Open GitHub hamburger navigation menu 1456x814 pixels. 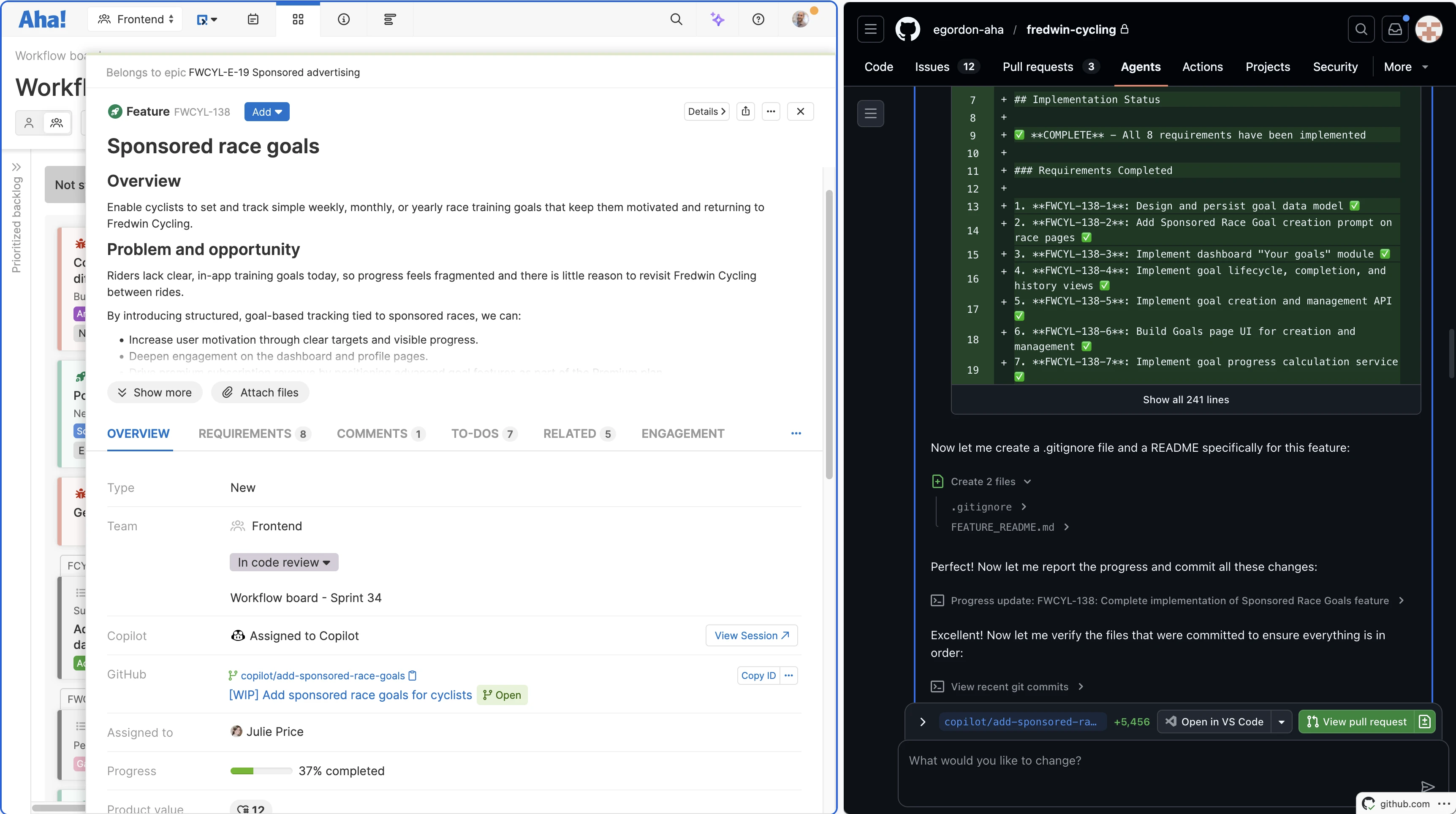click(x=870, y=30)
